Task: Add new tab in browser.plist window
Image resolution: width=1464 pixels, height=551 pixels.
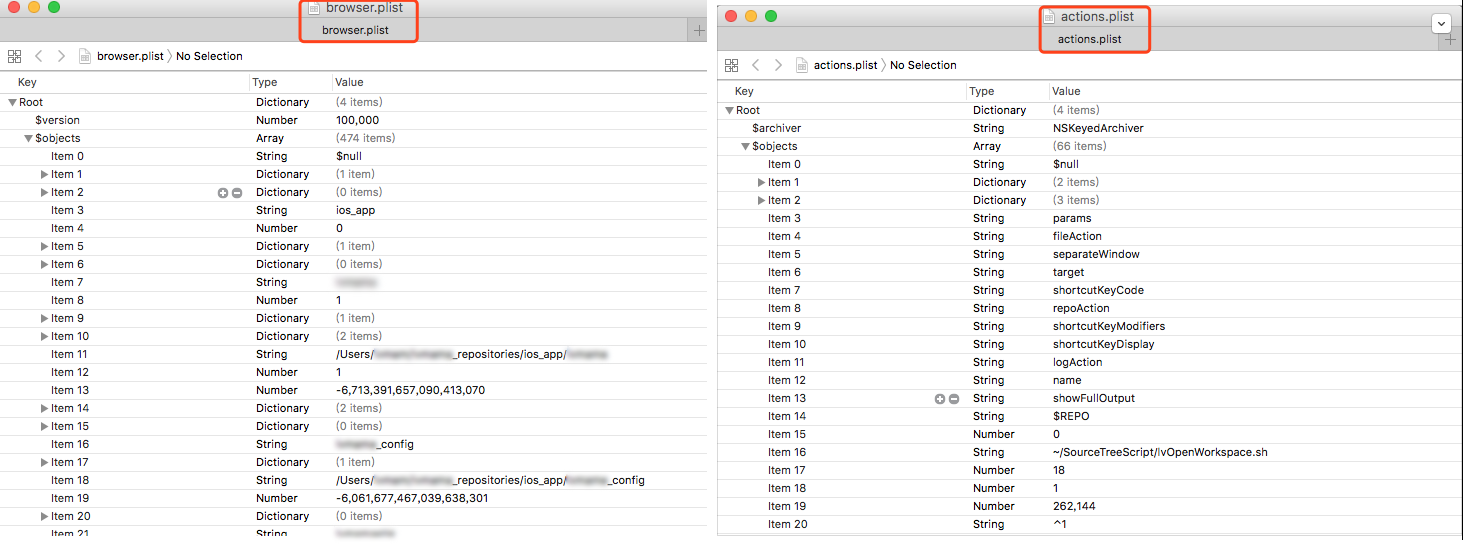Action: (699, 31)
